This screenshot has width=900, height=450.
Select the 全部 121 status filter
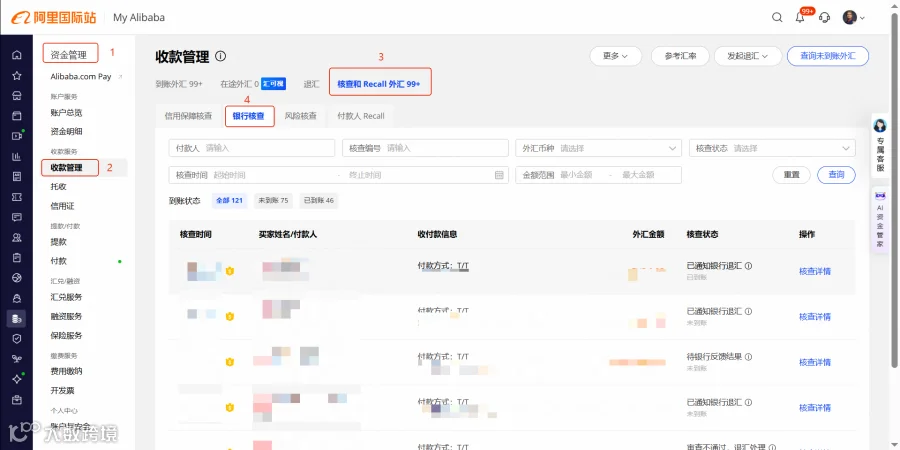pyautogui.click(x=229, y=201)
